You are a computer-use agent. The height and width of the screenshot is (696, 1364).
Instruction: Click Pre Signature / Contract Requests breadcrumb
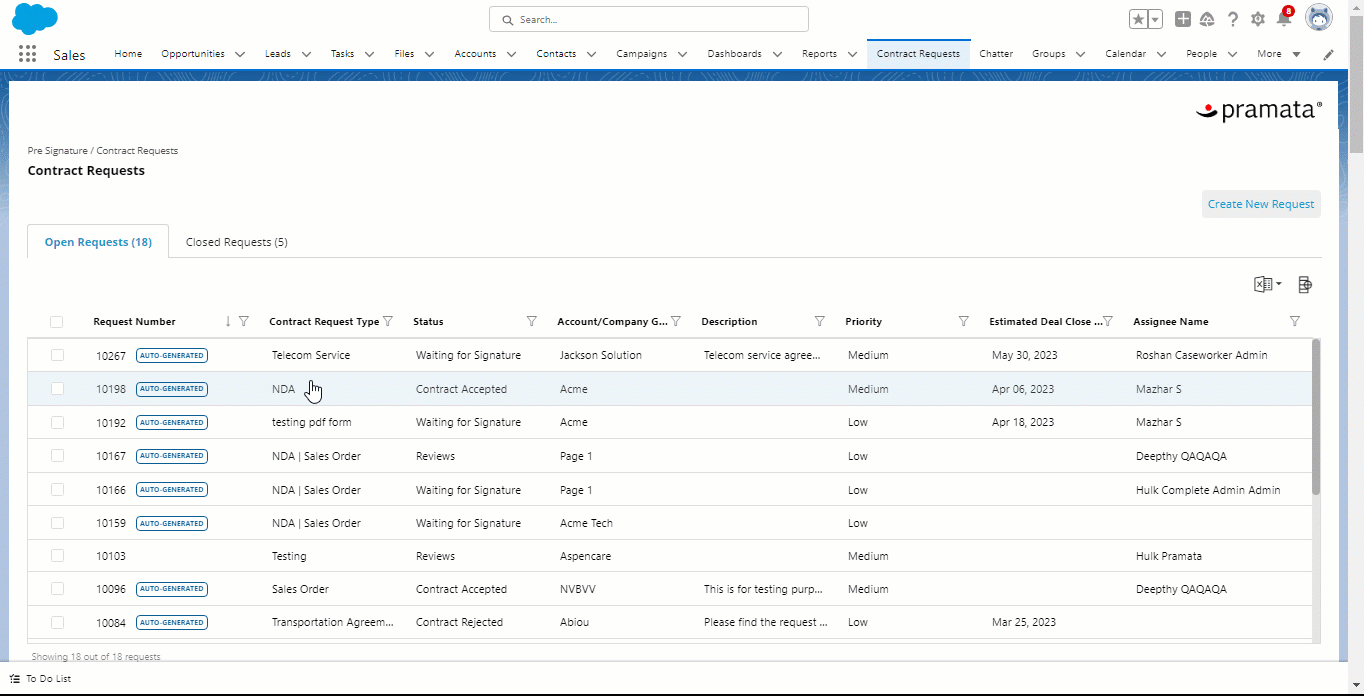pyautogui.click(x=103, y=150)
